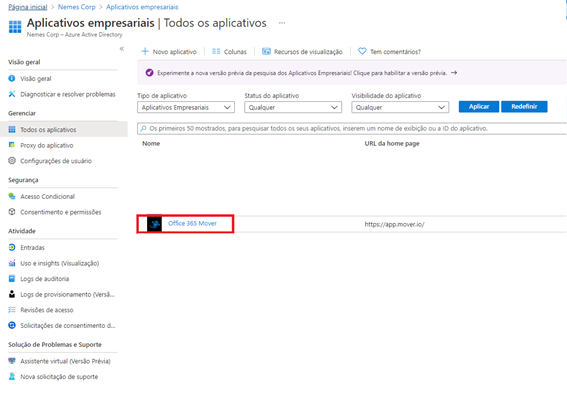Click the Novo aplicativo plus icon

[x=145, y=51]
